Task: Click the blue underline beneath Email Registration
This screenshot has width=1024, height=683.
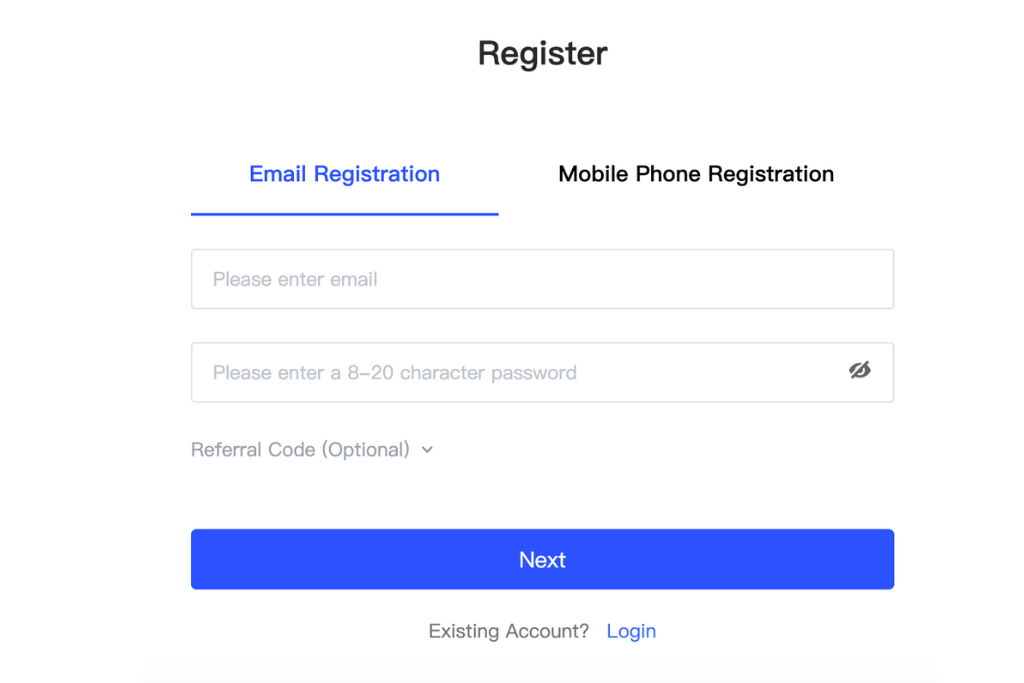Action: (344, 214)
